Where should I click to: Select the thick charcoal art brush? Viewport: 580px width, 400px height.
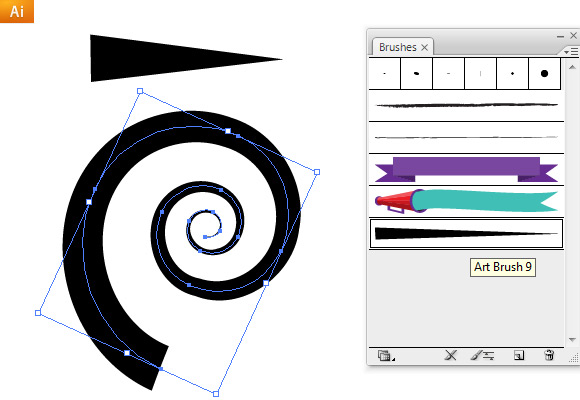(x=466, y=105)
